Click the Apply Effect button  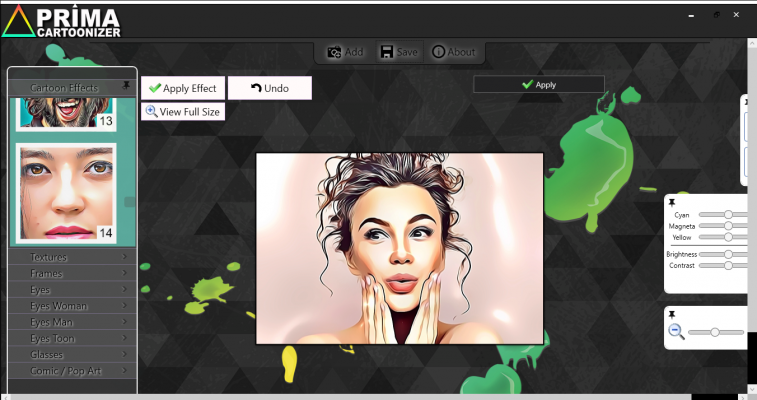click(x=183, y=88)
